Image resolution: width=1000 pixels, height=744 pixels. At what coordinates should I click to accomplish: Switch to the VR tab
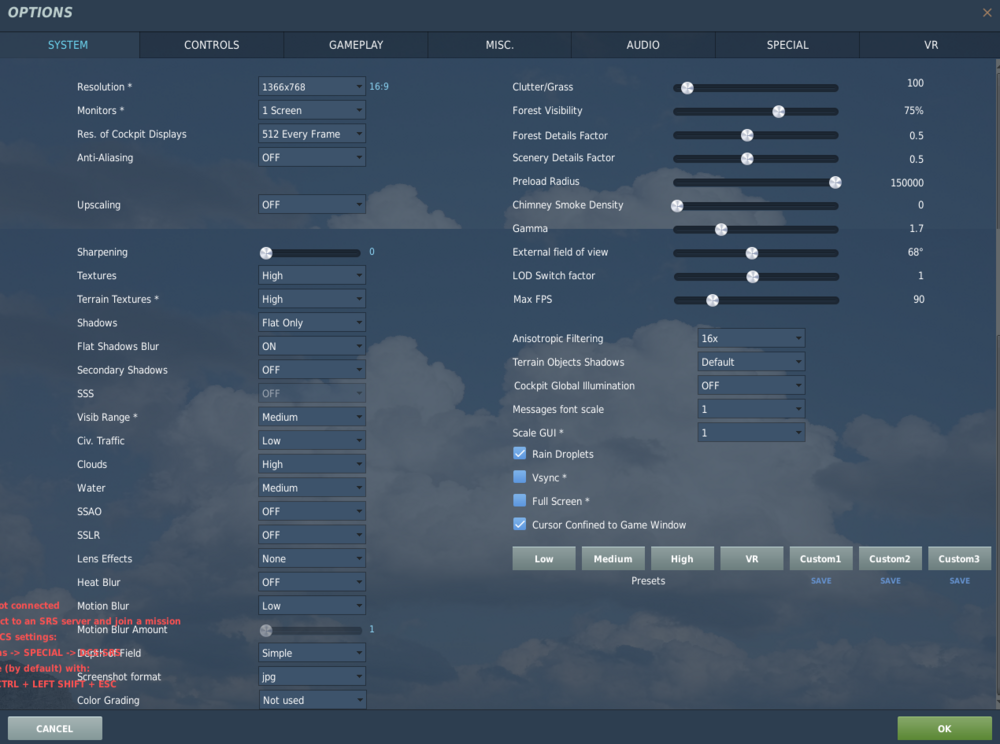(x=930, y=45)
